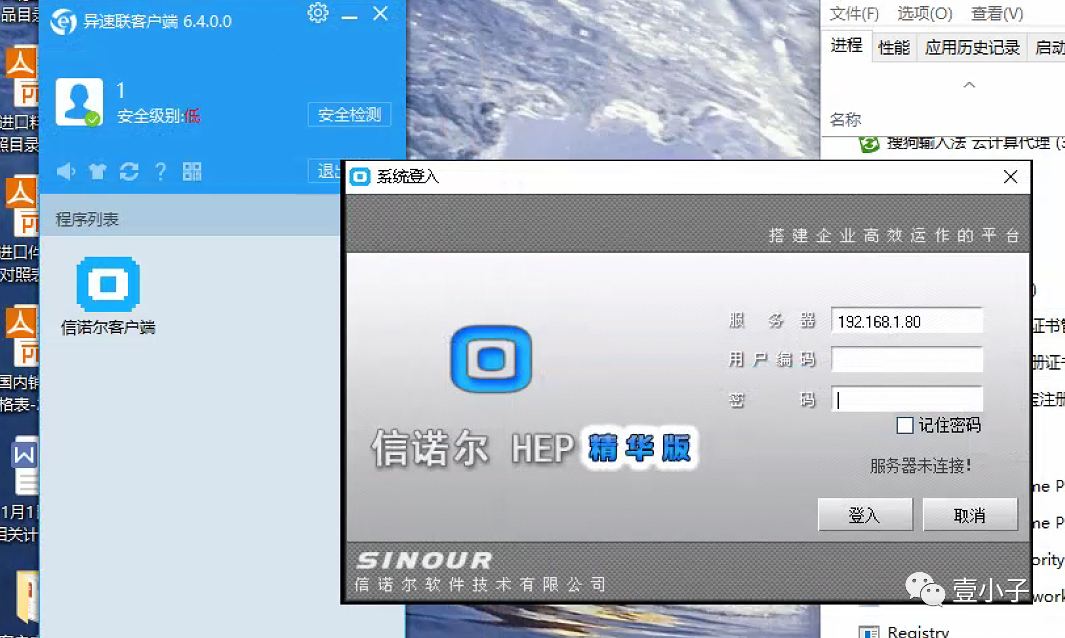Click the 异速联 logo icon in title bar

click(64, 21)
